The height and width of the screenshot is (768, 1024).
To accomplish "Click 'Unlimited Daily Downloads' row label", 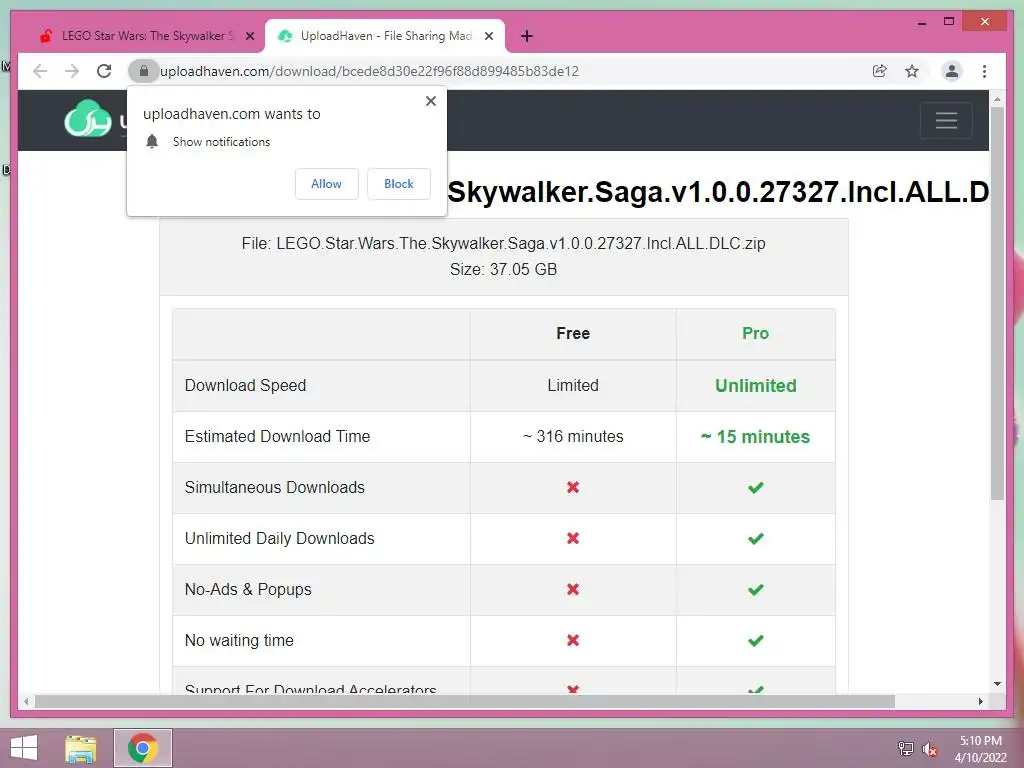I will (280, 538).
